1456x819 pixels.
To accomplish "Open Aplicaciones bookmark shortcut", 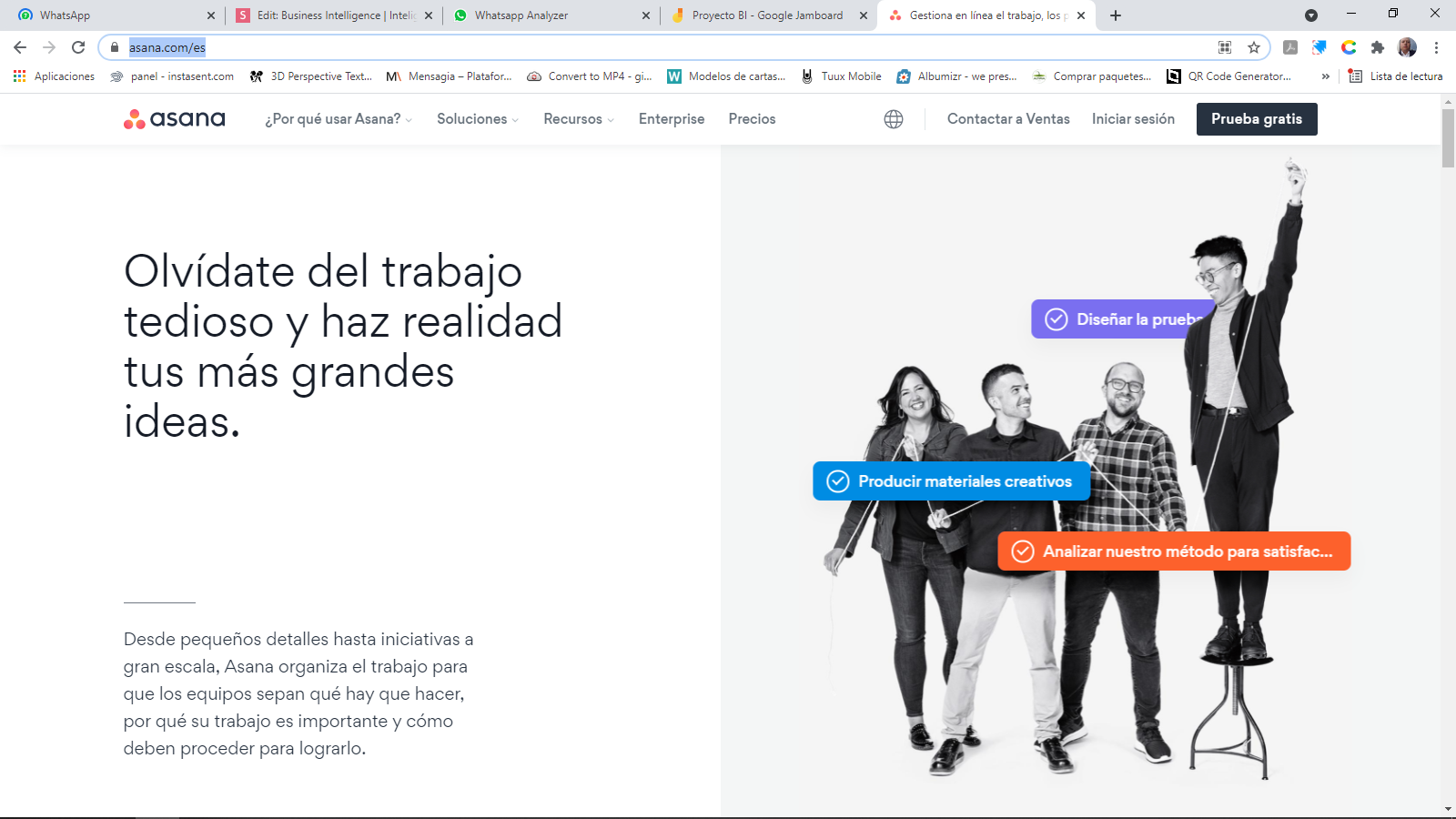I will click(54, 76).
